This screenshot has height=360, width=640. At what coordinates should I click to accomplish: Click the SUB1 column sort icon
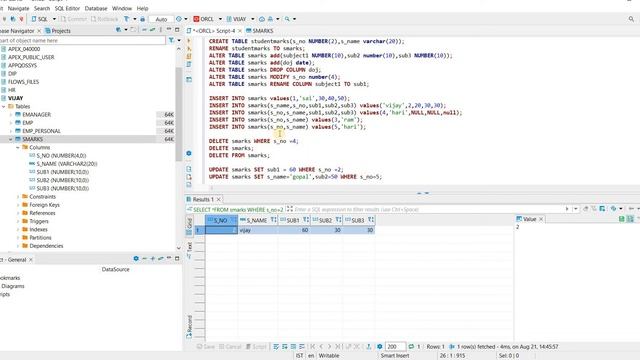306,220
